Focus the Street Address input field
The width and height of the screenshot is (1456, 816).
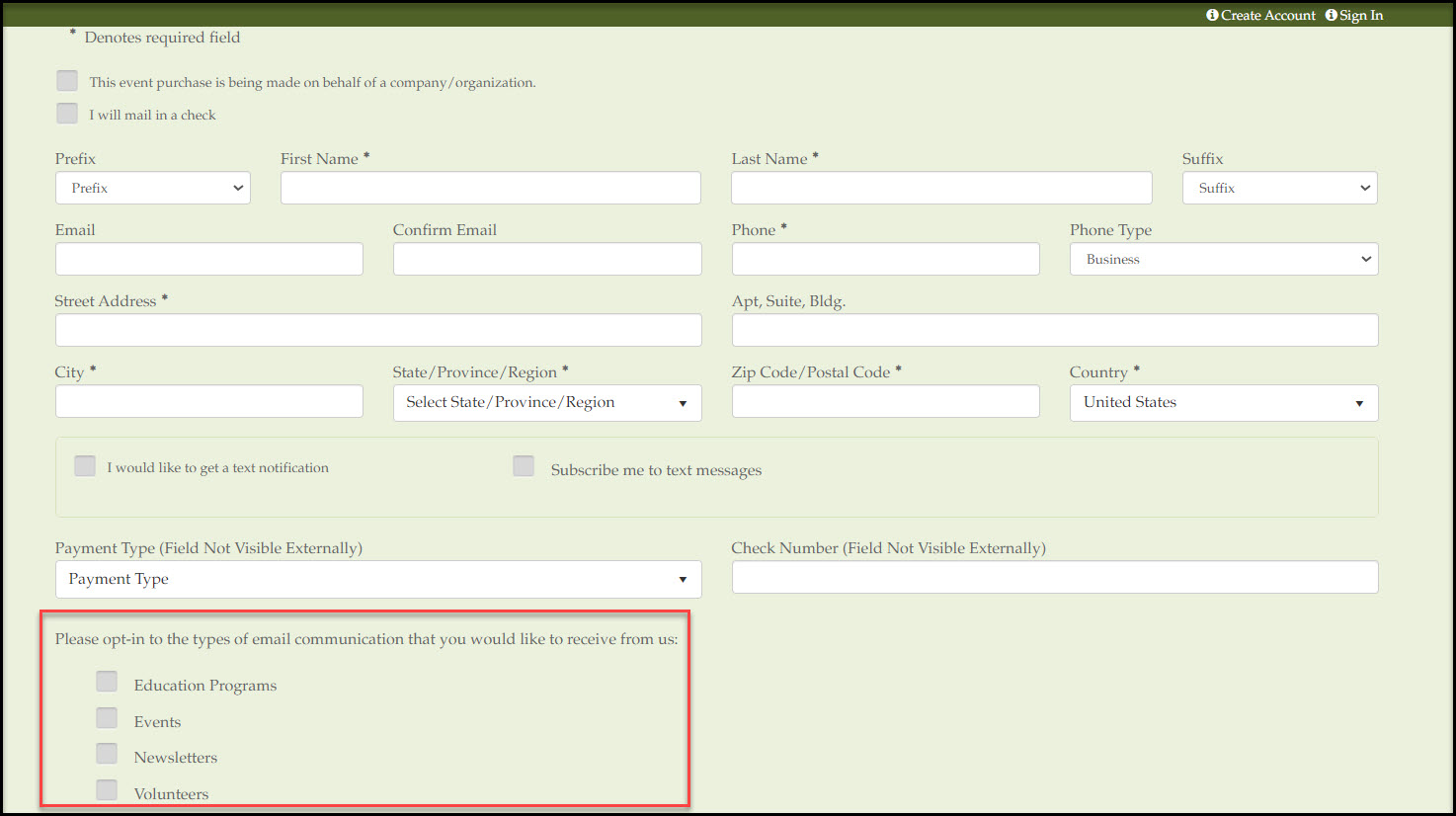pyautogui.click(x=378, y=330)
